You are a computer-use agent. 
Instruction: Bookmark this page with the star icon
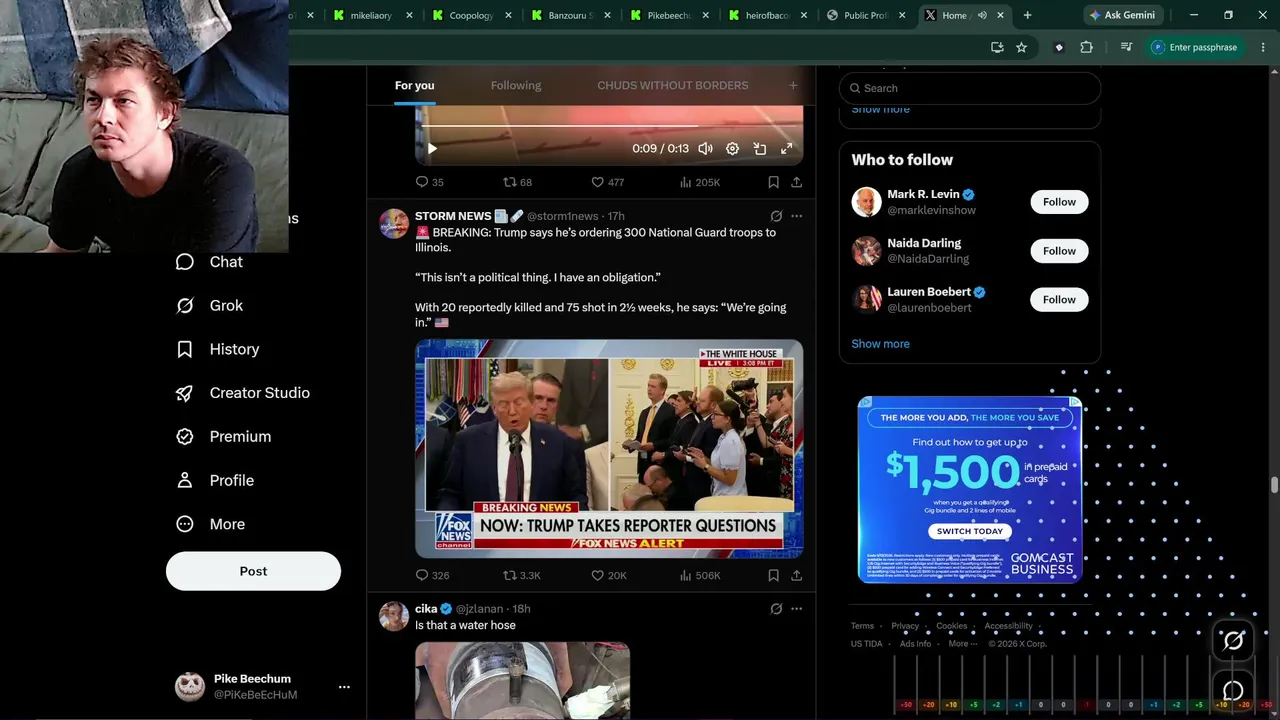click(1021, 47)
